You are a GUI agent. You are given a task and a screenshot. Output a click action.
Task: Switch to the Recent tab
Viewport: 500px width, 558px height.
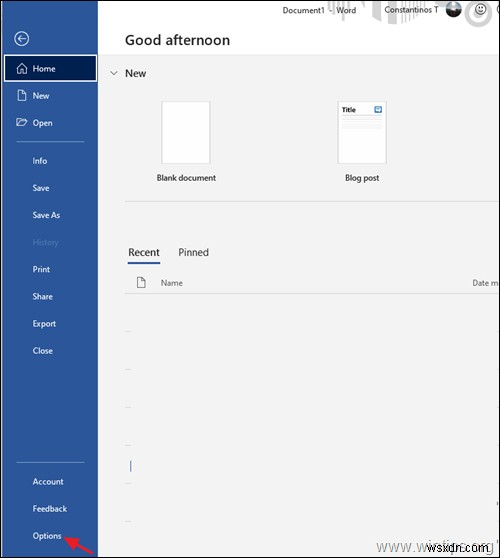[144, 253]
